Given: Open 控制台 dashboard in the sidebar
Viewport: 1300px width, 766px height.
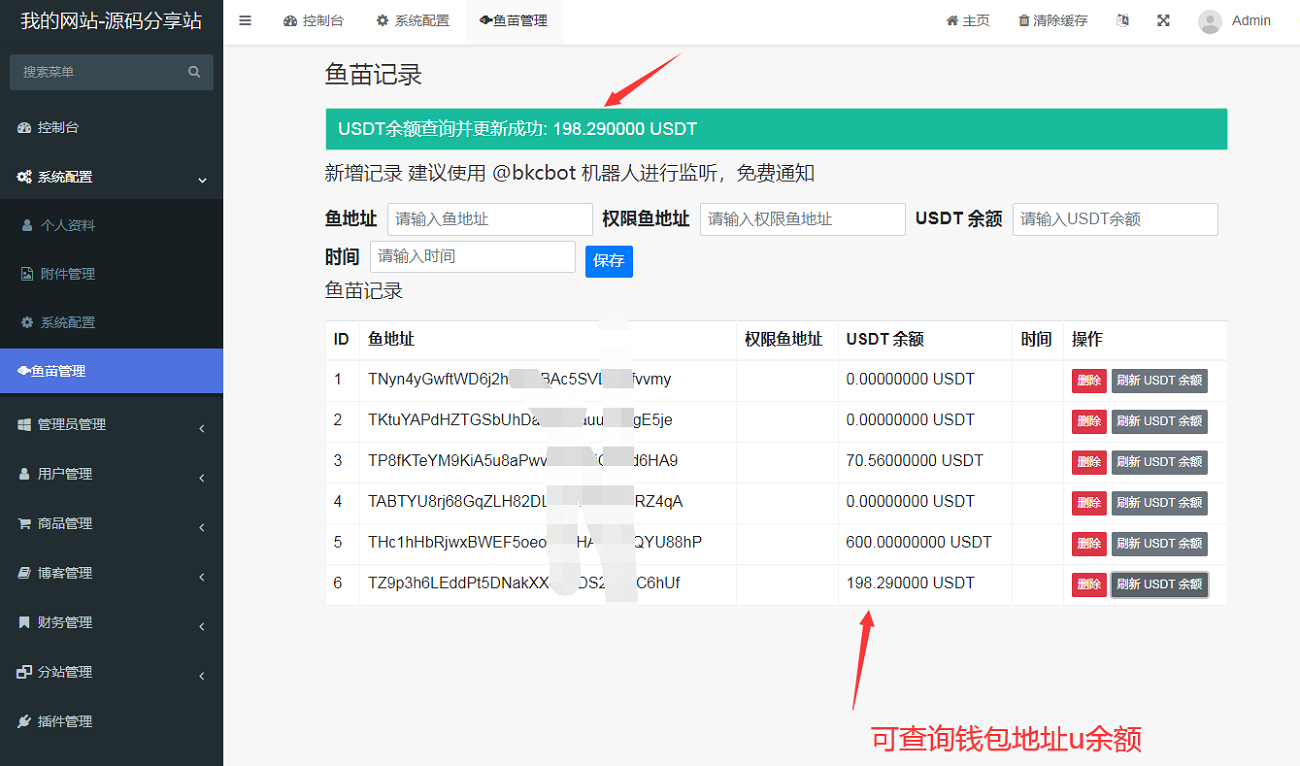Looking at the screenshot, I should (58, 127).
